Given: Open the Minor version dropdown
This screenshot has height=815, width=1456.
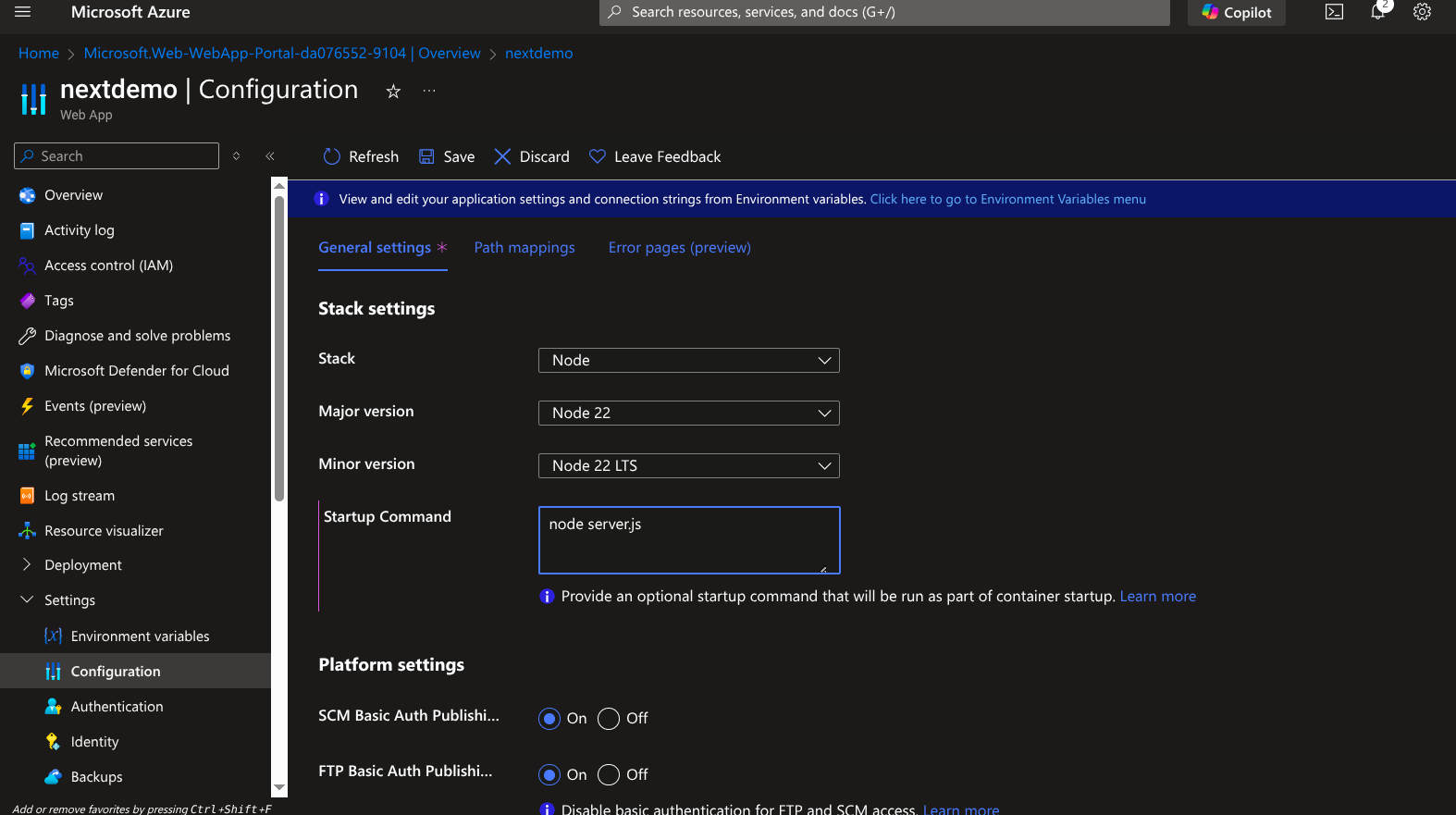Looking at the screenshot, I should click(x=689, y=466).
